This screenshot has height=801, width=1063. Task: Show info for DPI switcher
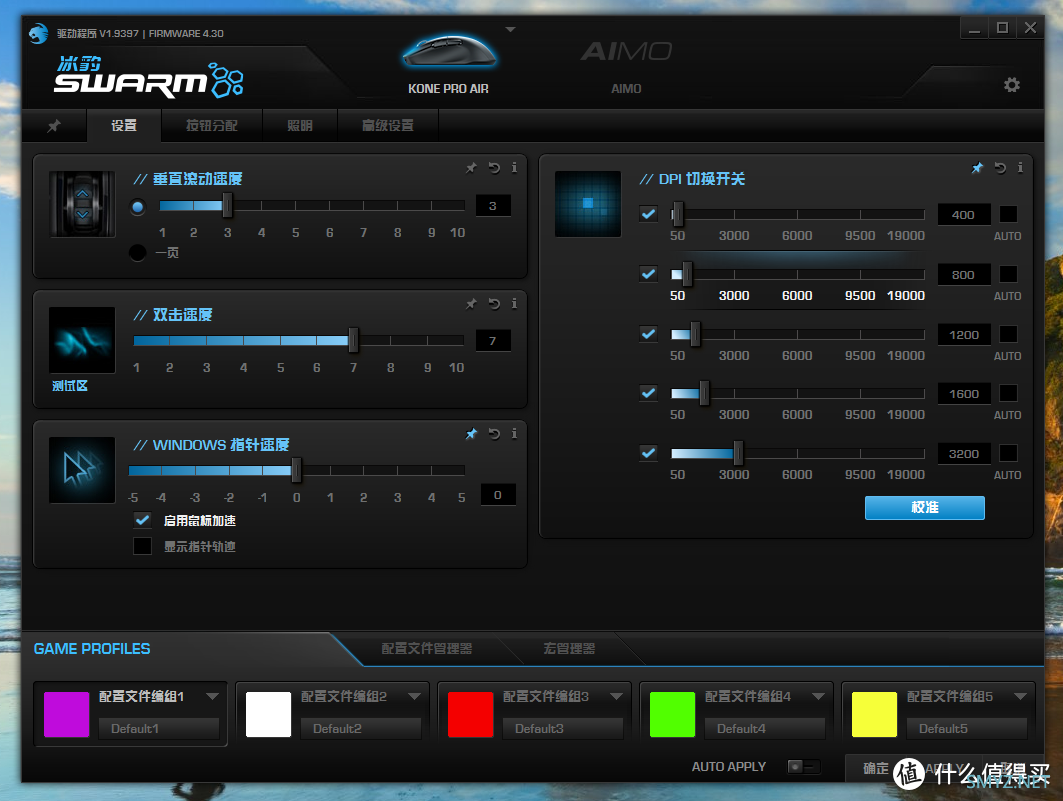(x=1020, y=167)
